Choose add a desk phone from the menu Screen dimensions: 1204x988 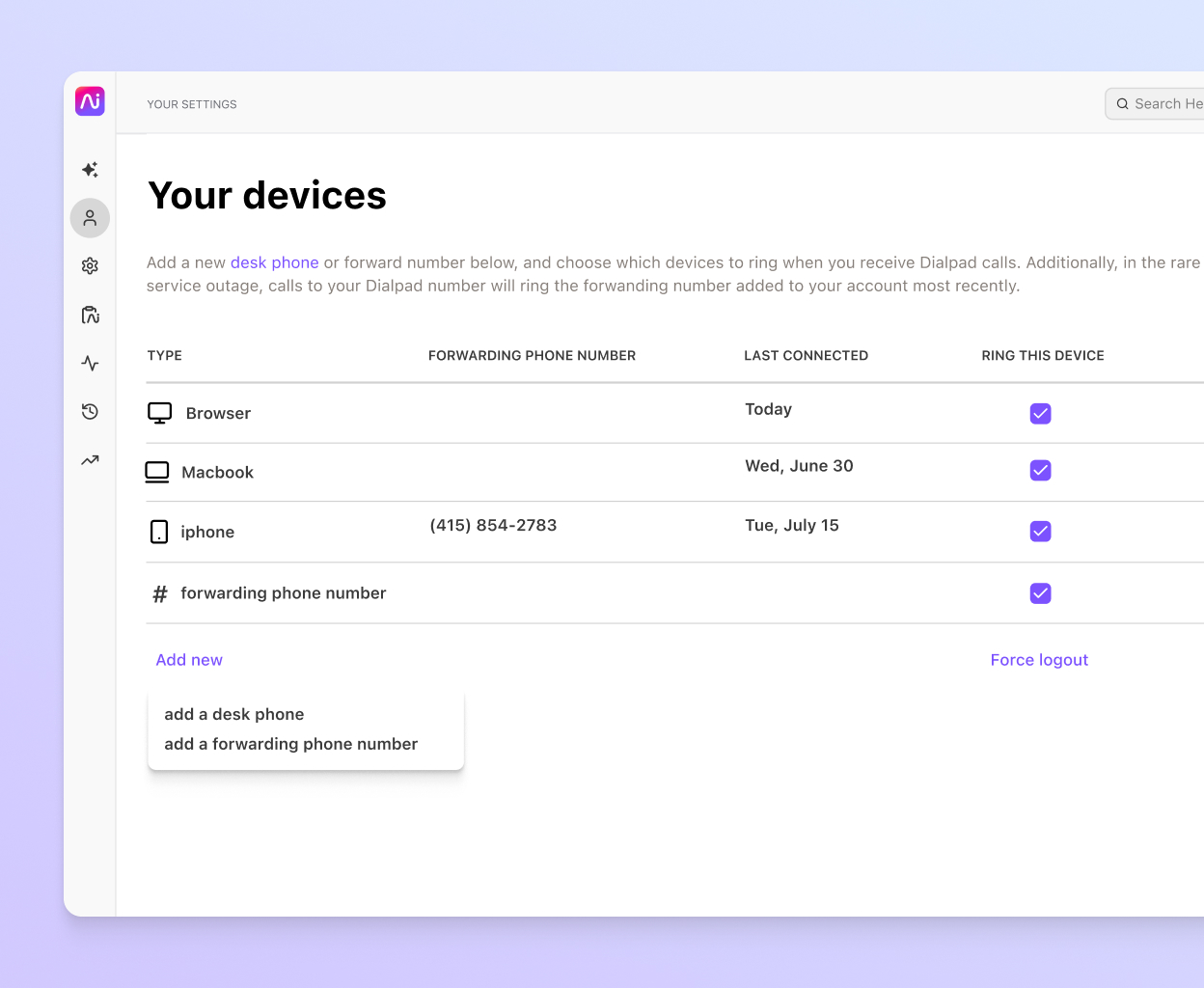234,714
